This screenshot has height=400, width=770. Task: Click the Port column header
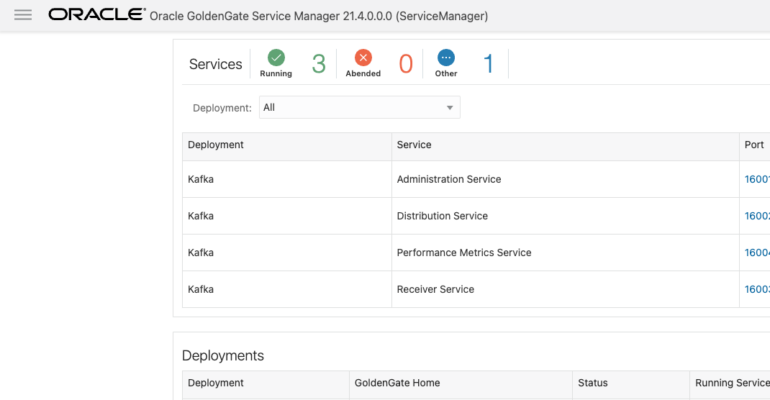tap(754, 145)
